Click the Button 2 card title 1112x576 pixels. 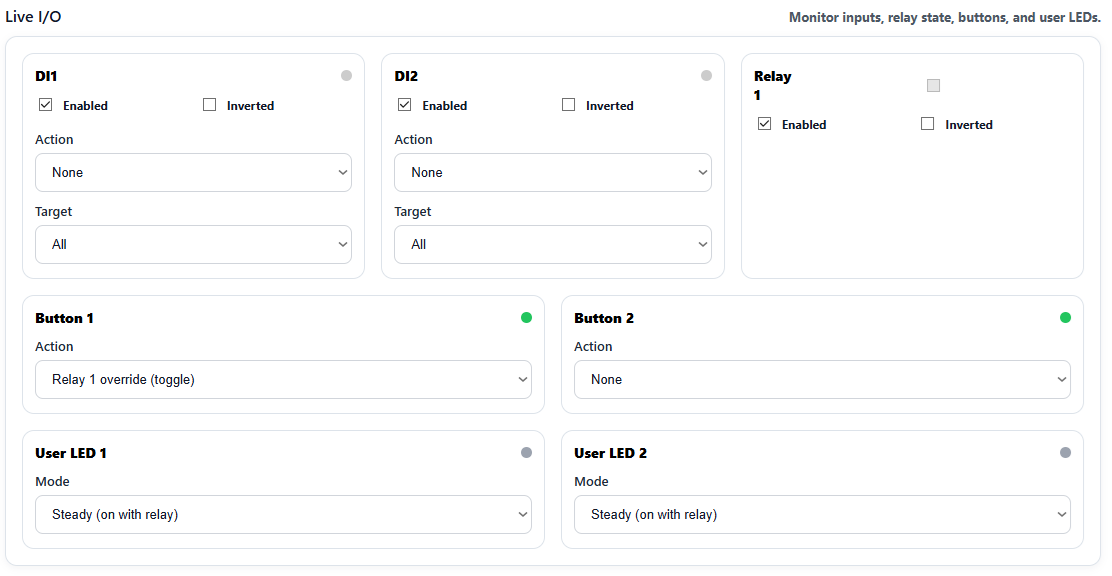[x=604, y=318]
